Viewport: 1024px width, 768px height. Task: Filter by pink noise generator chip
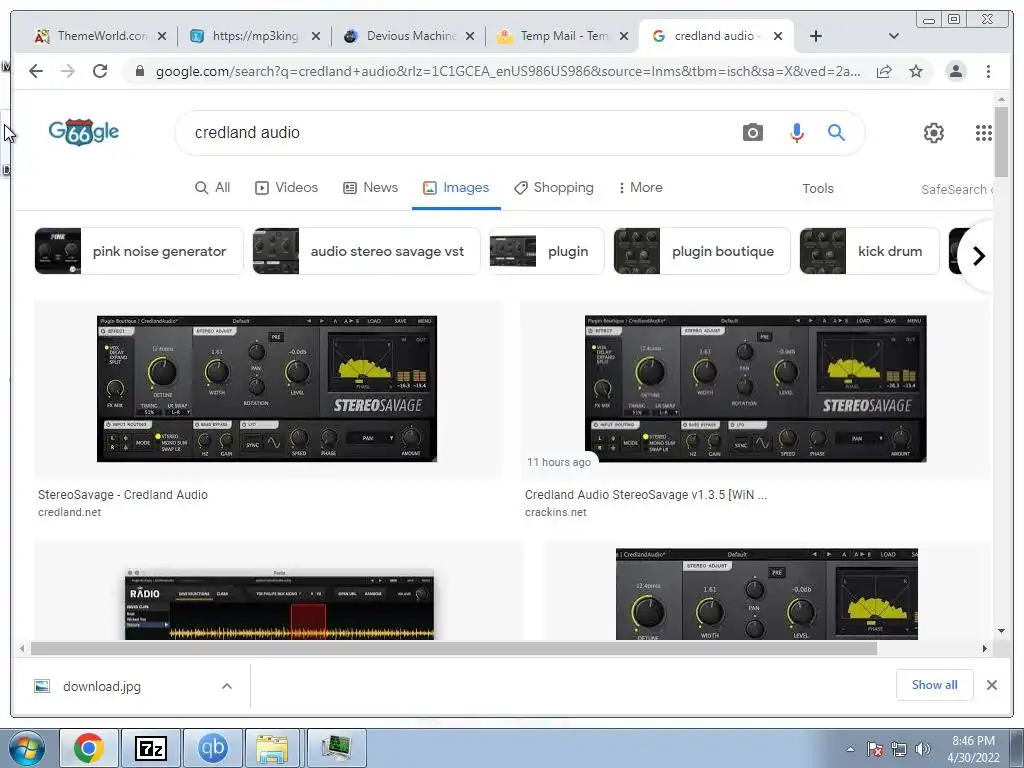click(x=138, y=251)
